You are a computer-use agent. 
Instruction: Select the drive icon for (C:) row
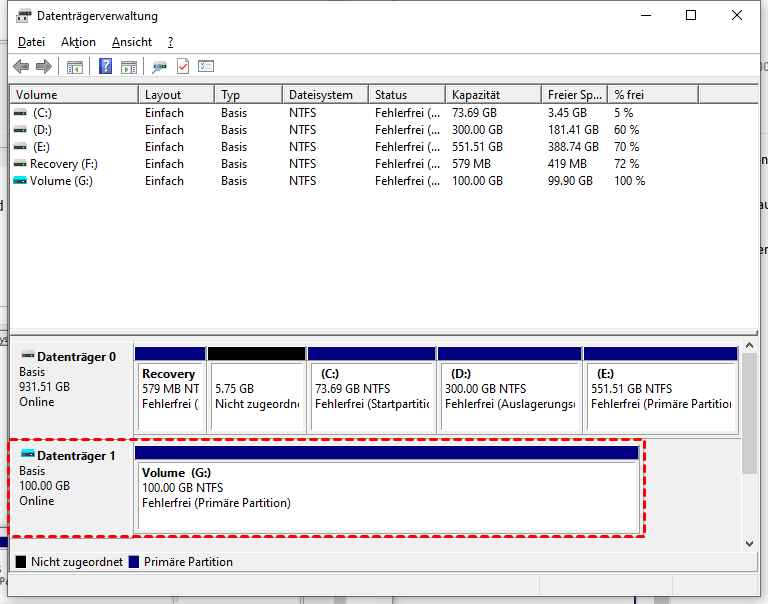20,113
